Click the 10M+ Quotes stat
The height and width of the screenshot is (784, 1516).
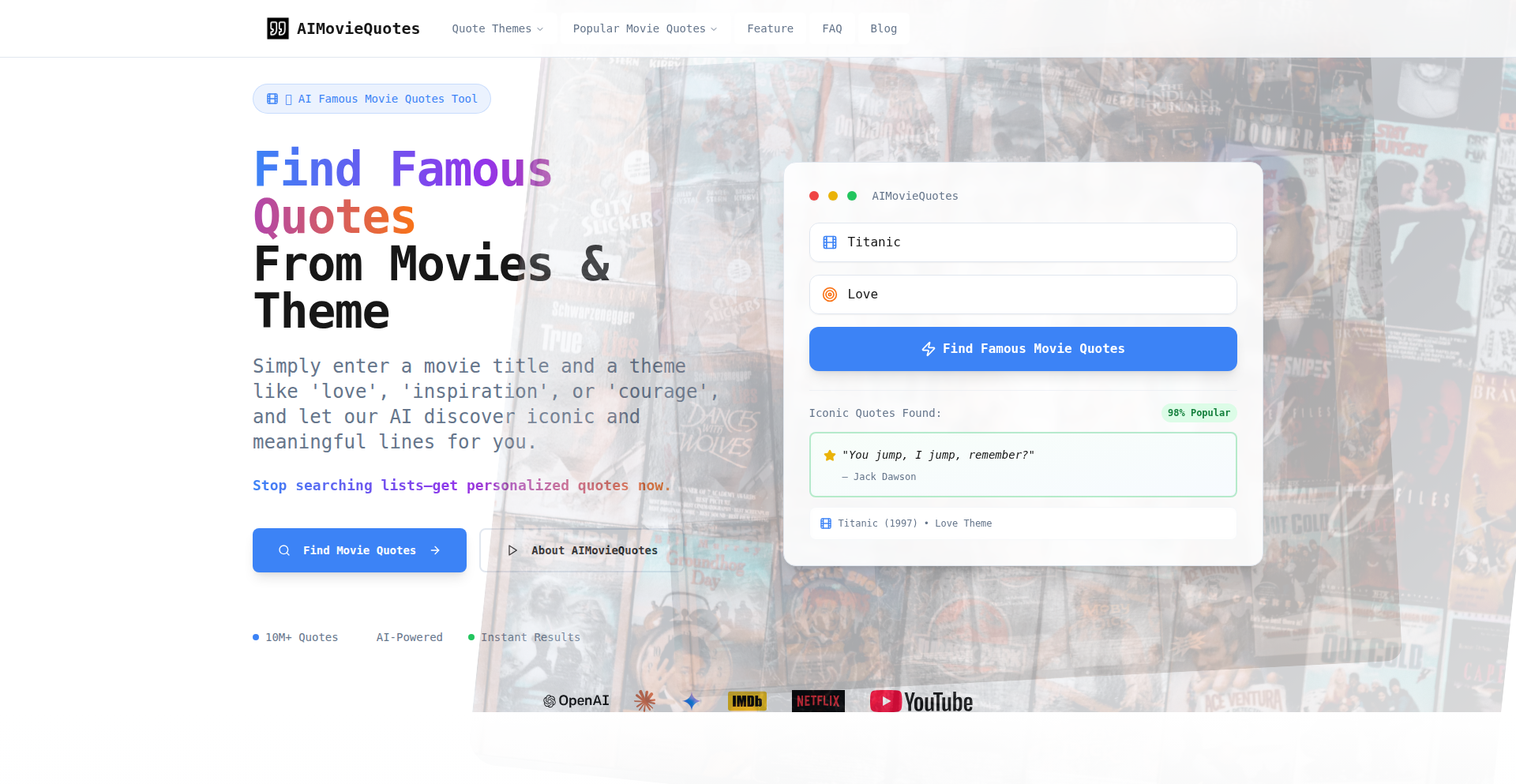tap(295, 637)
